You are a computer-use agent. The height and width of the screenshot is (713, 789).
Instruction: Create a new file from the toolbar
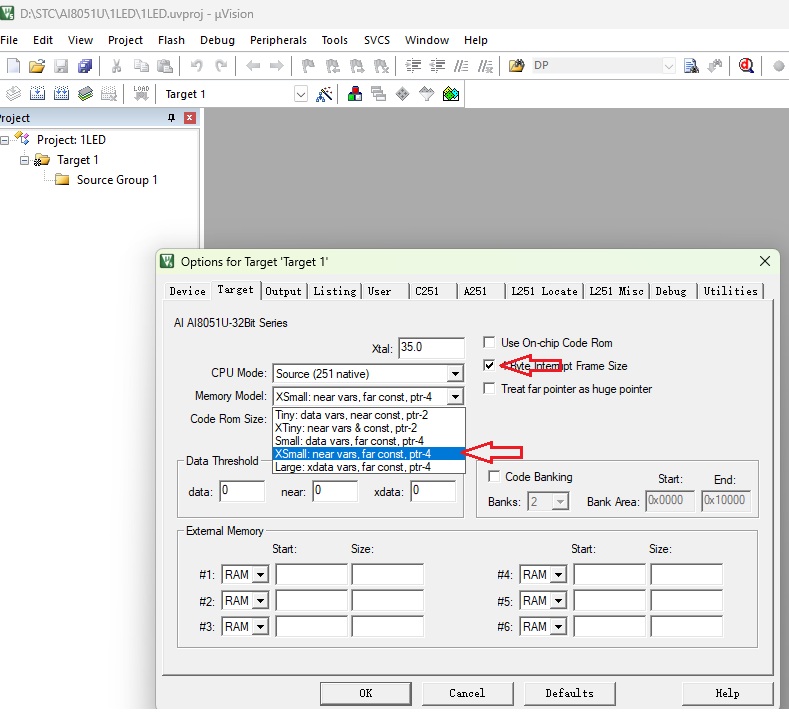(x=13, y=66)
